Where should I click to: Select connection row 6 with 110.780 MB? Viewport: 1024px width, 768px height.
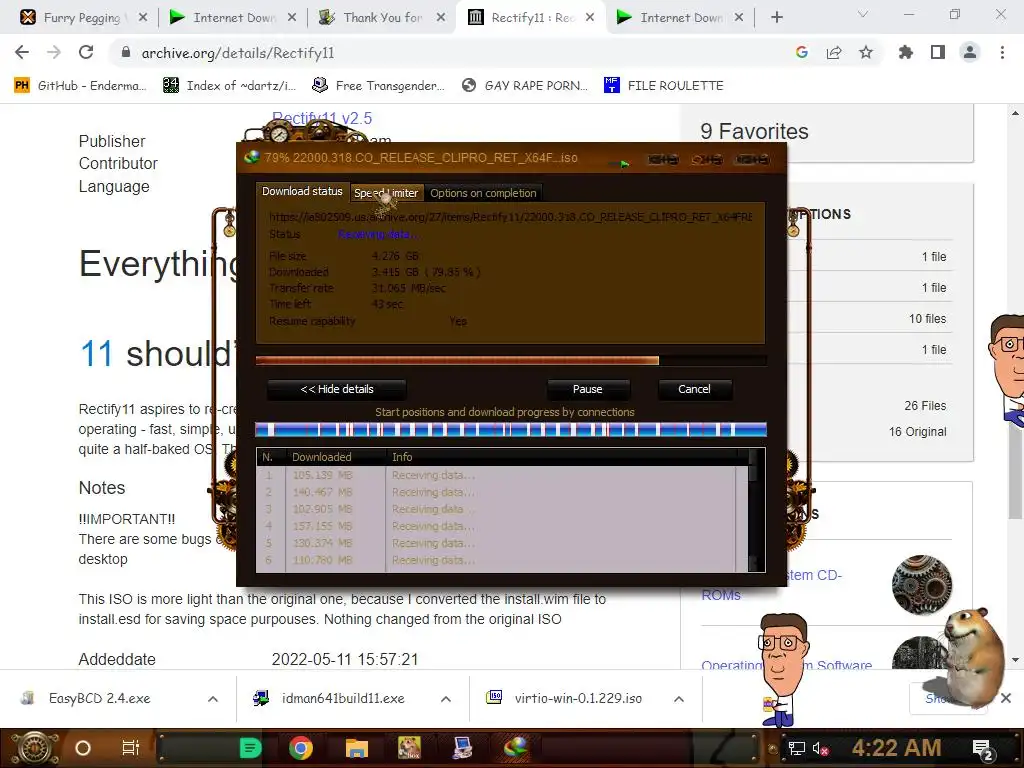[x=502, y=560]
